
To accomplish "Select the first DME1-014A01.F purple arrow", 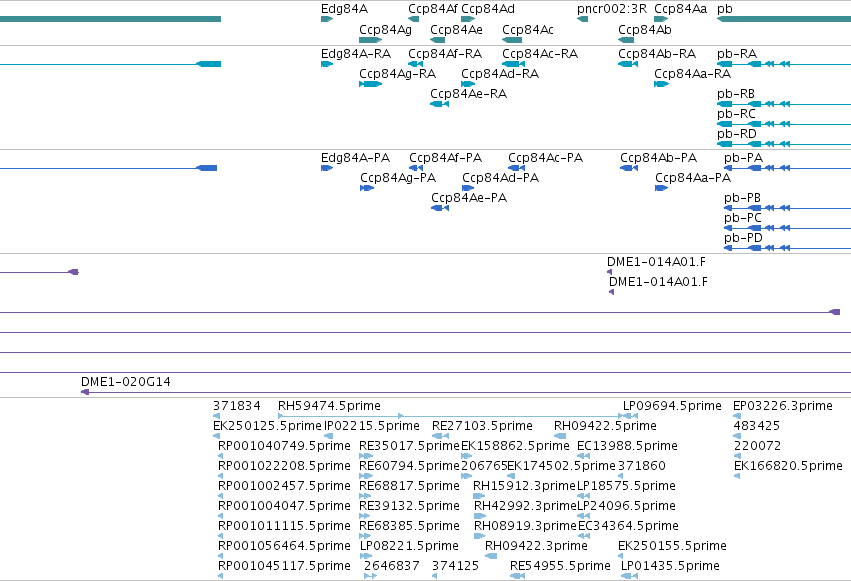I will pos(609,272).
